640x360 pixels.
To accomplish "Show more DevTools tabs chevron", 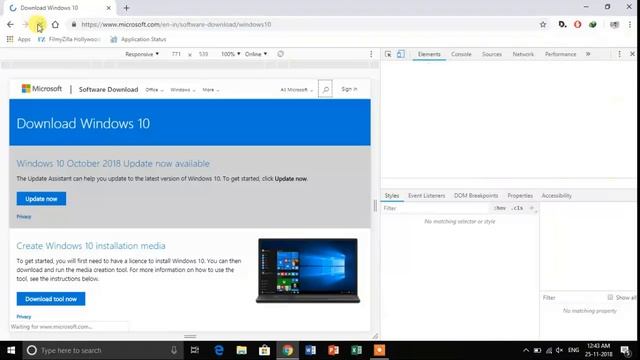I will (x=588, y=54).
